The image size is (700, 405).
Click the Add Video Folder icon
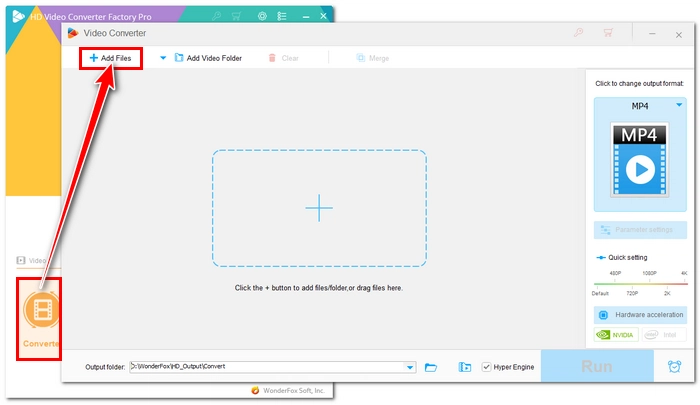point(179,58)
